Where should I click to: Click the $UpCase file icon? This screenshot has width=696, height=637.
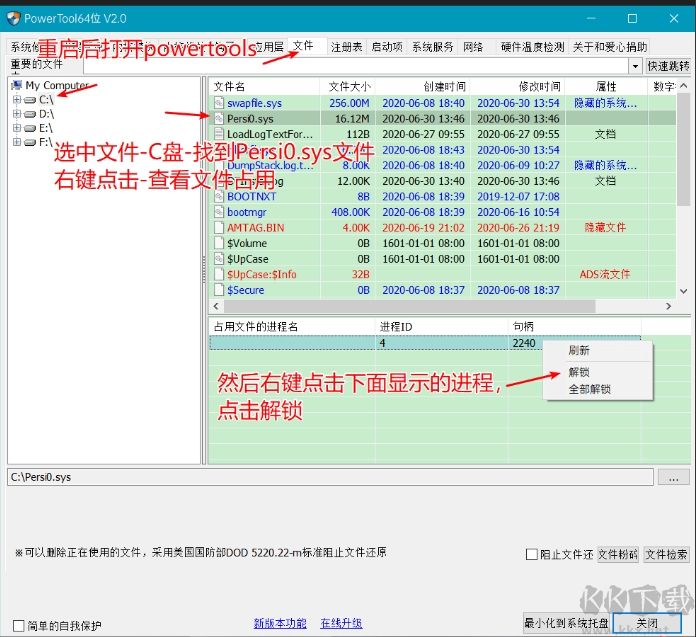218,259
